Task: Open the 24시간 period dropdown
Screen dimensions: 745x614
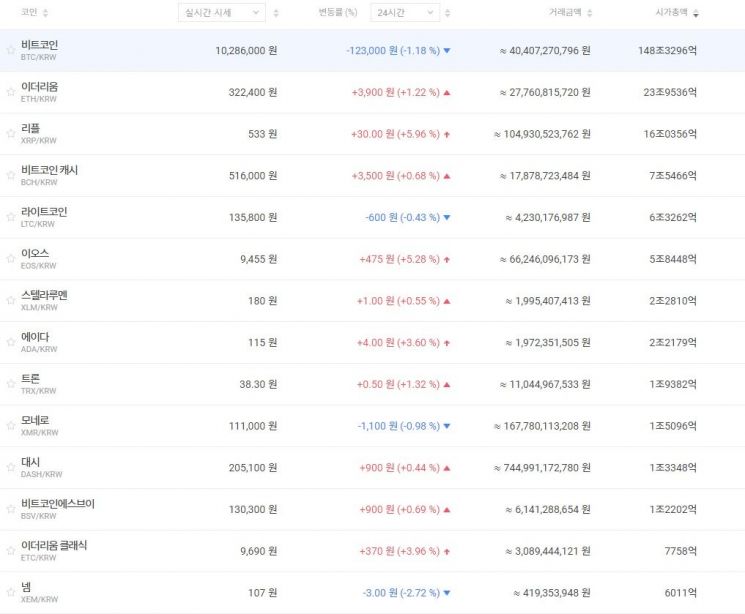Action: click(405, 13)
